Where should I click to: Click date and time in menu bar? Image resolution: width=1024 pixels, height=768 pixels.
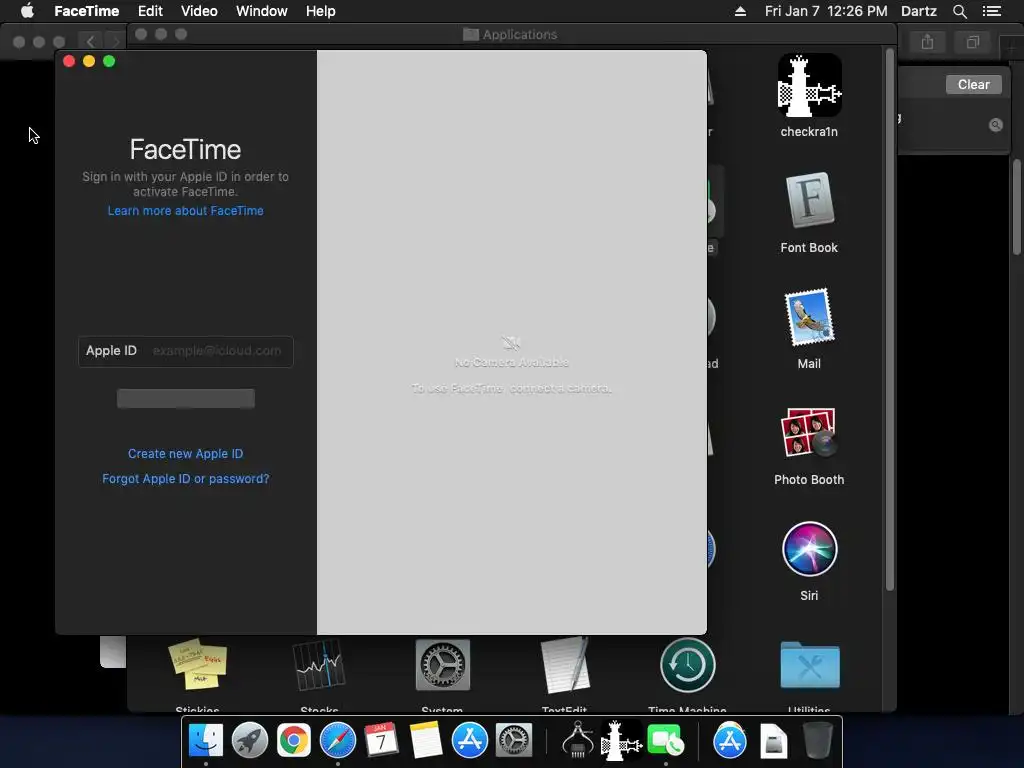(x=826, y=11)
